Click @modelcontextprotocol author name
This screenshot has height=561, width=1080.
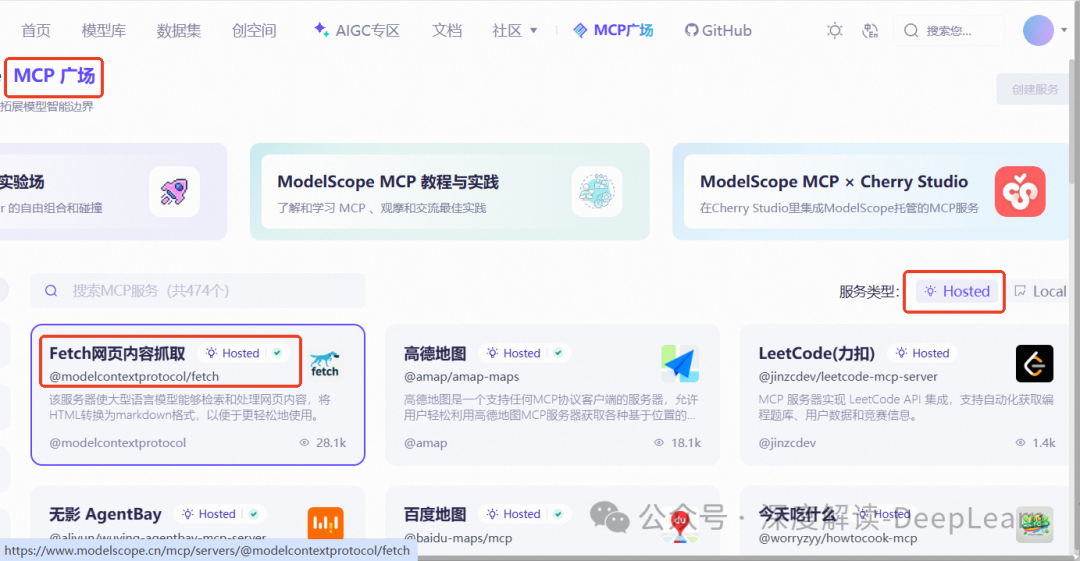click(118, 442)
